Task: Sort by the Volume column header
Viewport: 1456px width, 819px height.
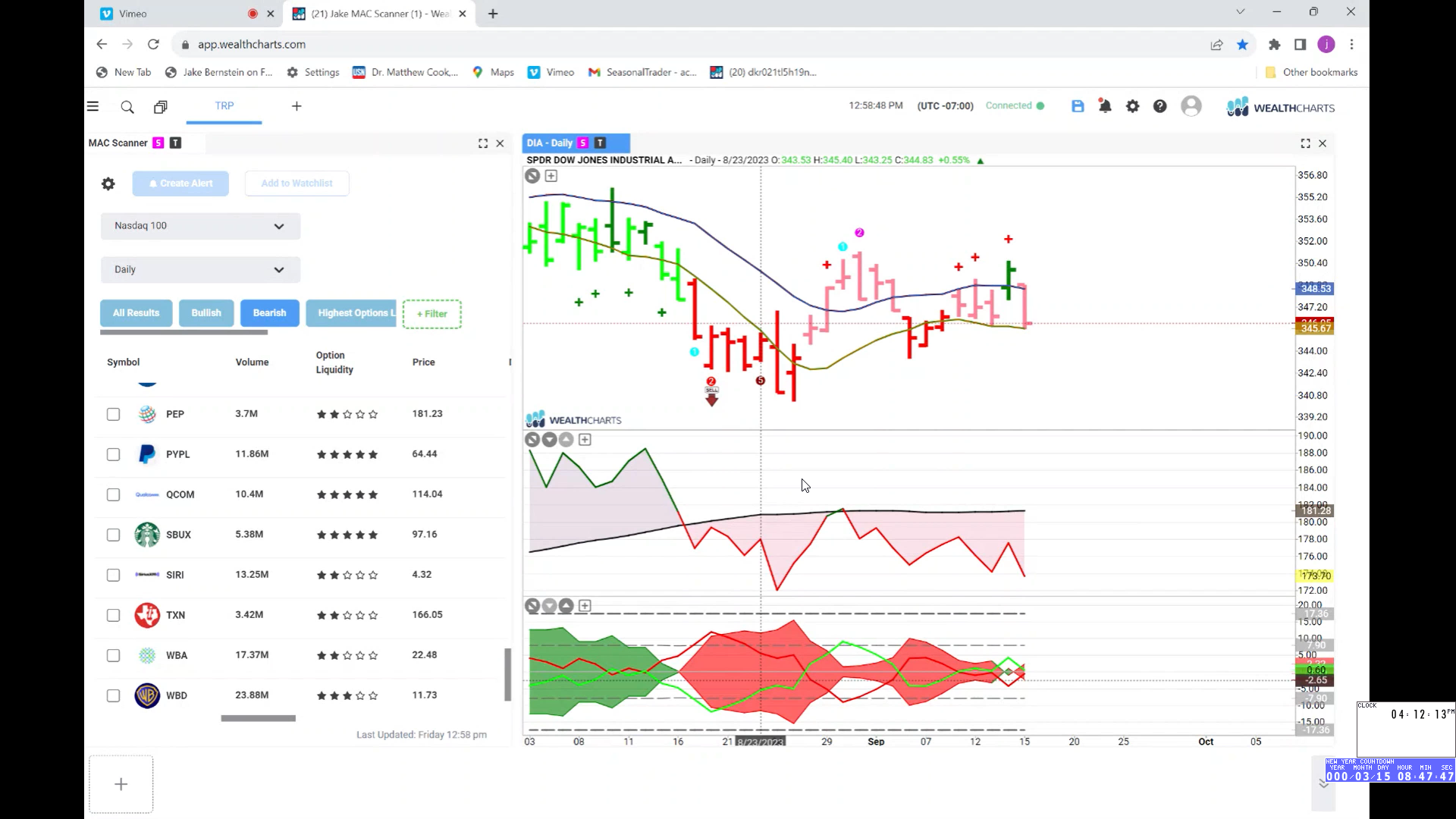Action: tap(252, 362)
